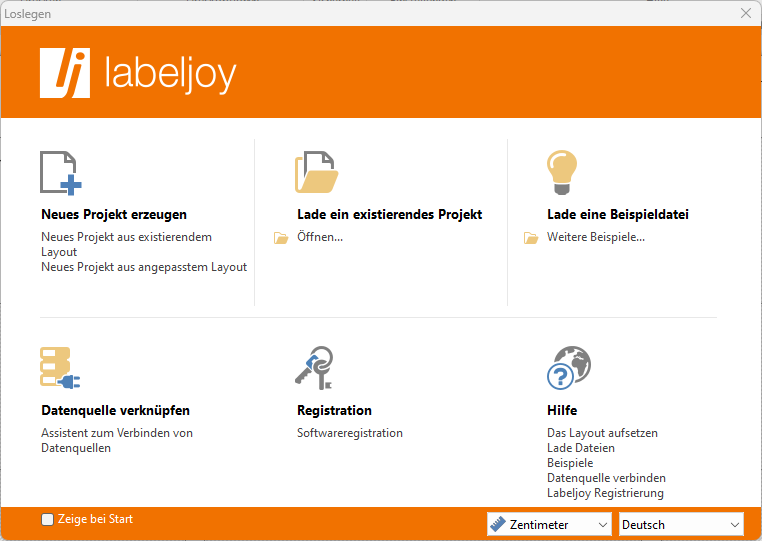
Task: Open Assistent zum Verbinden von Datenquellen
Action: click(117, 440)
